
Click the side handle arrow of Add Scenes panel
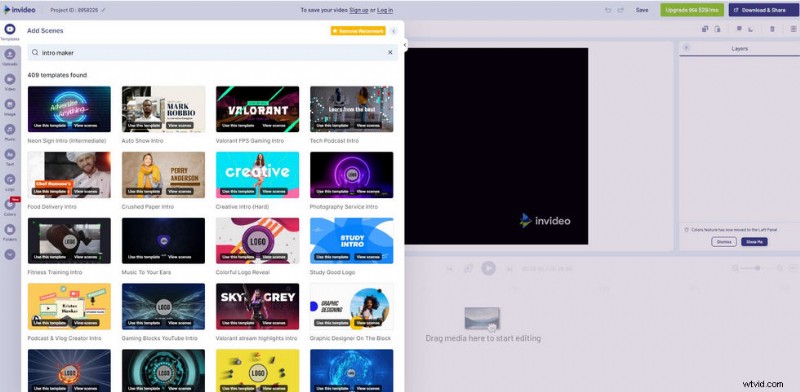(405, 45)
